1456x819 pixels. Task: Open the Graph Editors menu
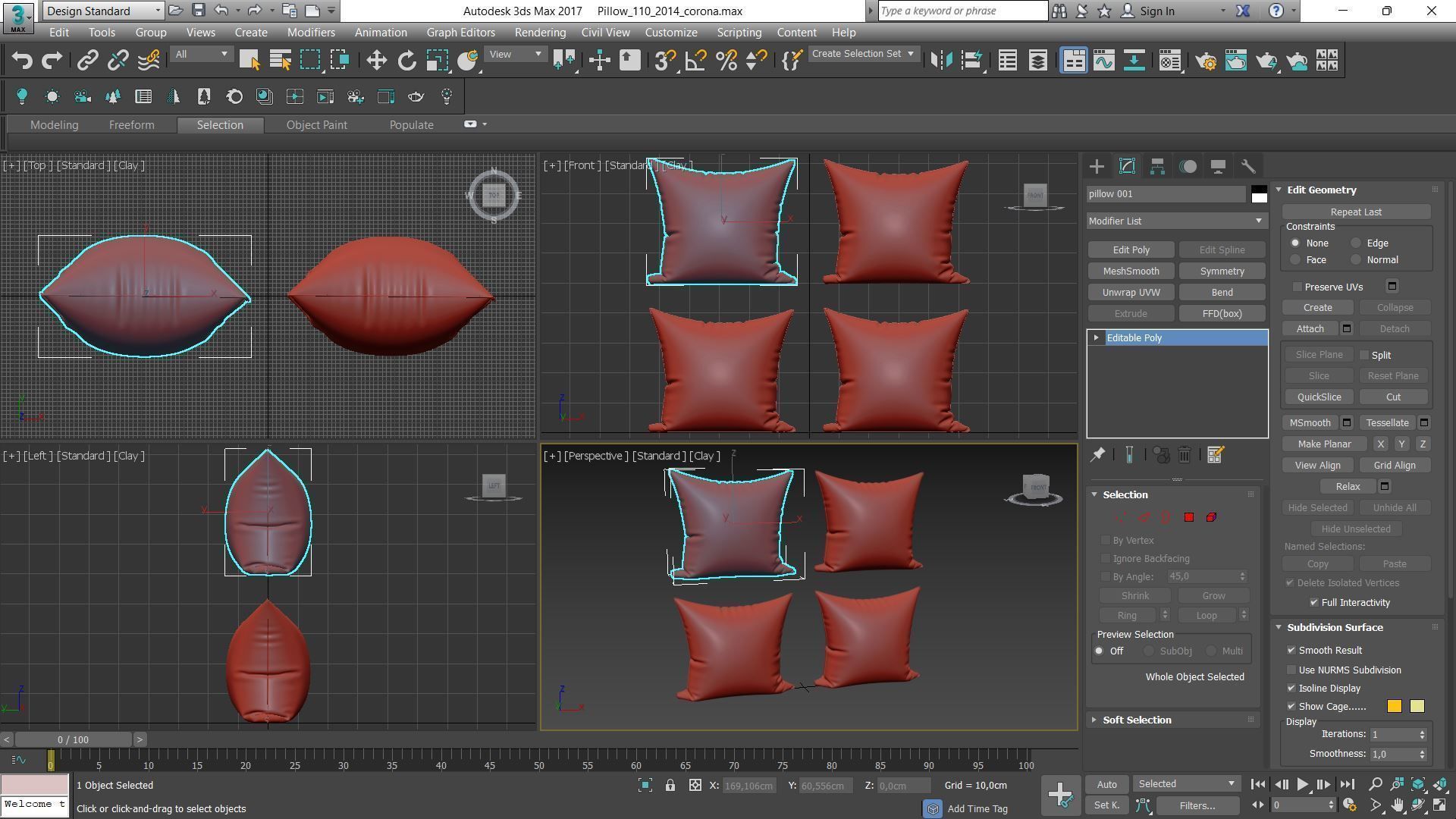[460, 33]
